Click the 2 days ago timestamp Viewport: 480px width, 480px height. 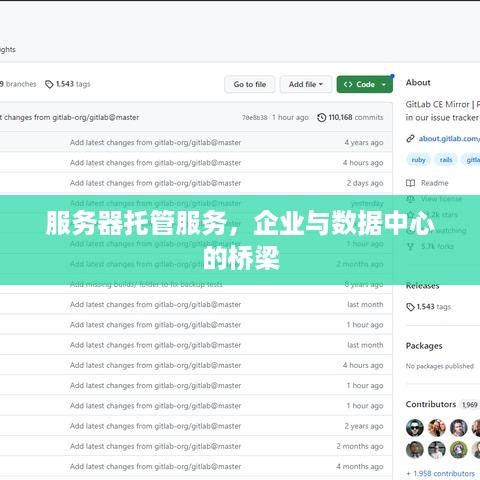[365, 183]
